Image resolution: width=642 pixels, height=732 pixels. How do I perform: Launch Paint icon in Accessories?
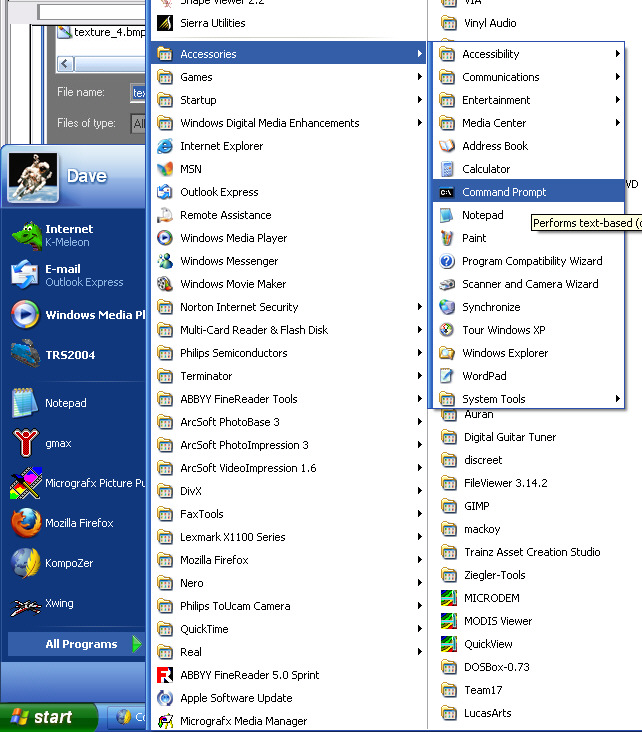pos(447,238)
